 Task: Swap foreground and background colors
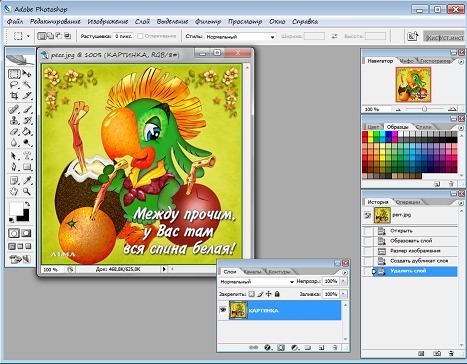coord(28,204)
